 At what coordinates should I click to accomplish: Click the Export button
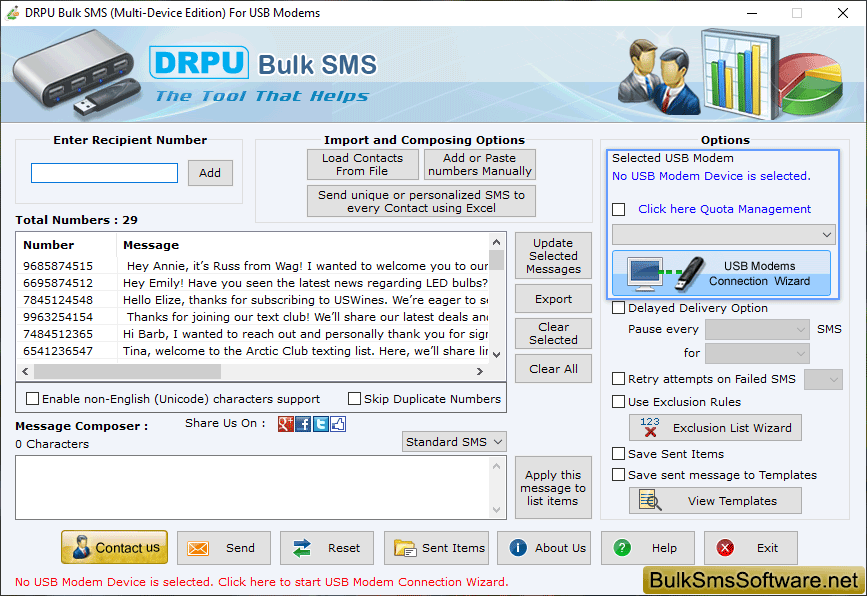point(553,299)
